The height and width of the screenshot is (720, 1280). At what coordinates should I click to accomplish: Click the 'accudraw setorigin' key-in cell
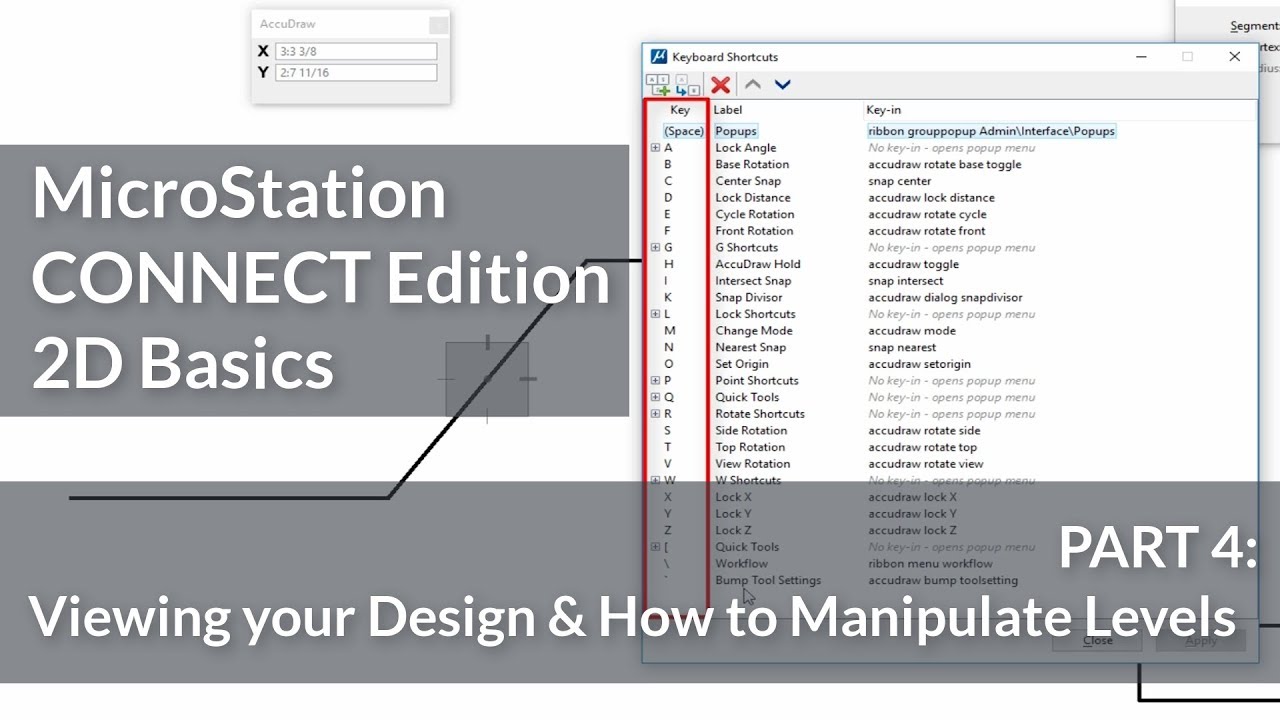pyautogui.click(x=920, y=364)
